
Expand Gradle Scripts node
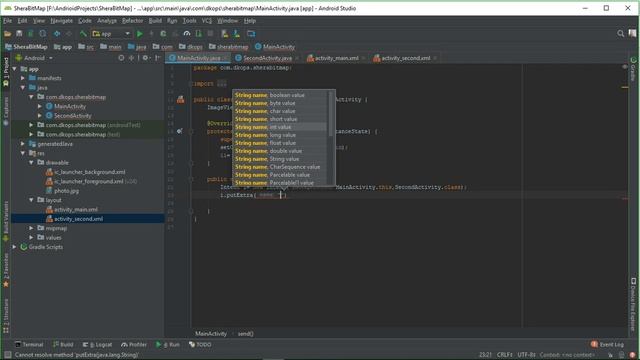point(15,247)
